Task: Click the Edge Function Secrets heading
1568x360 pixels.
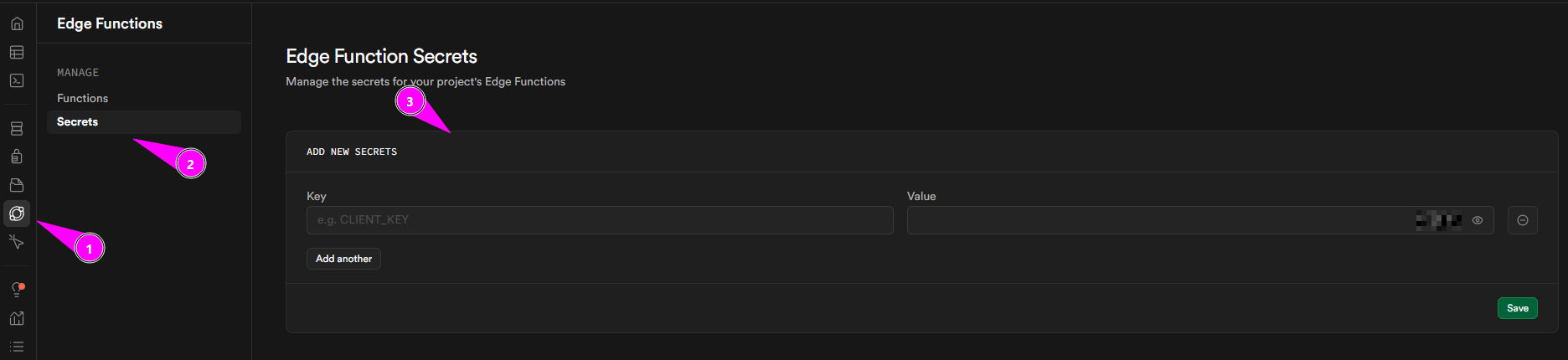Action: tap(381, 56)
